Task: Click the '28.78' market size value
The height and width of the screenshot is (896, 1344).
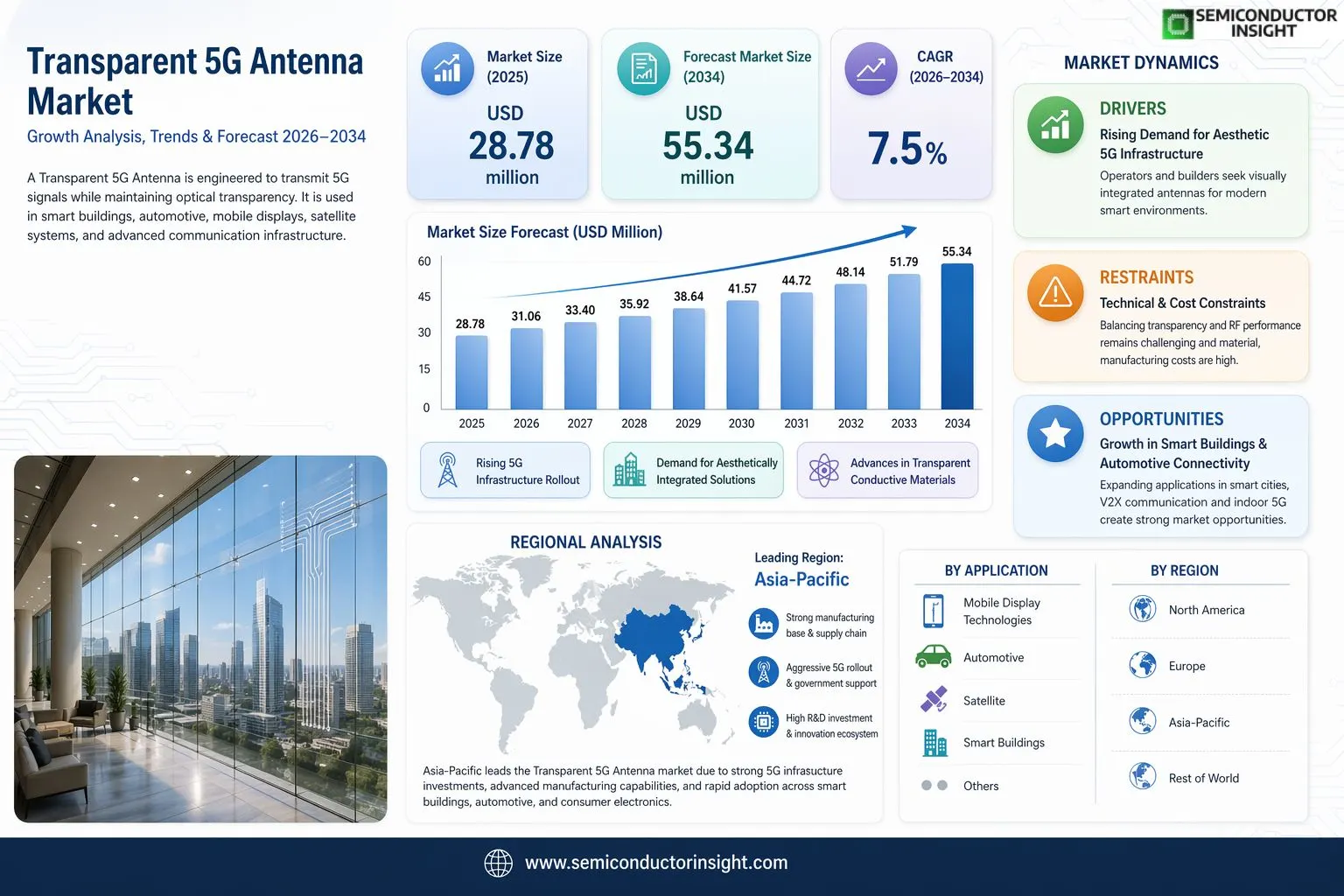Action: click(x=511, y=145)
